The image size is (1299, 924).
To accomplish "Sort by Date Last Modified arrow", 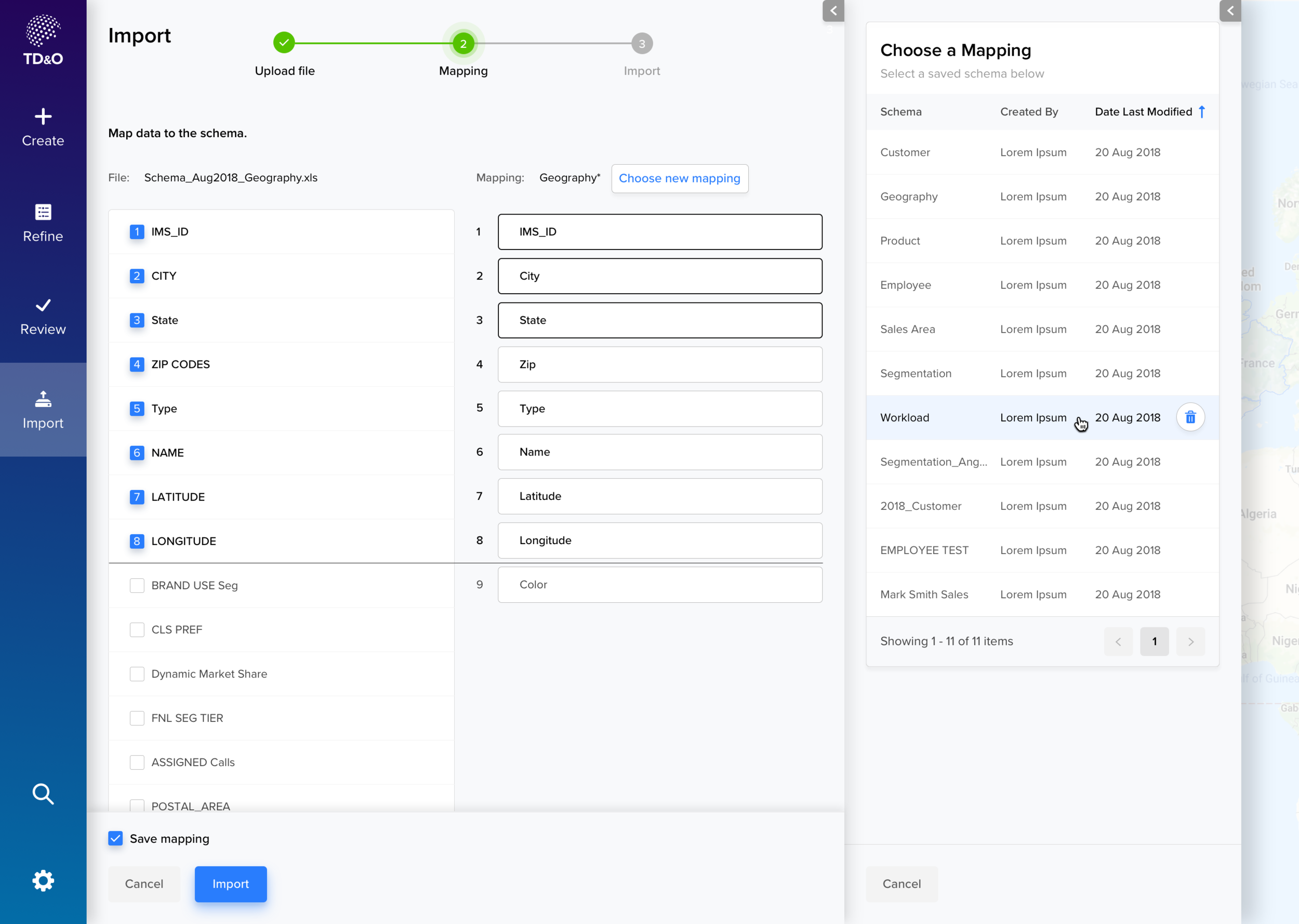I will pyautogui.click(x=1202, y=112).
